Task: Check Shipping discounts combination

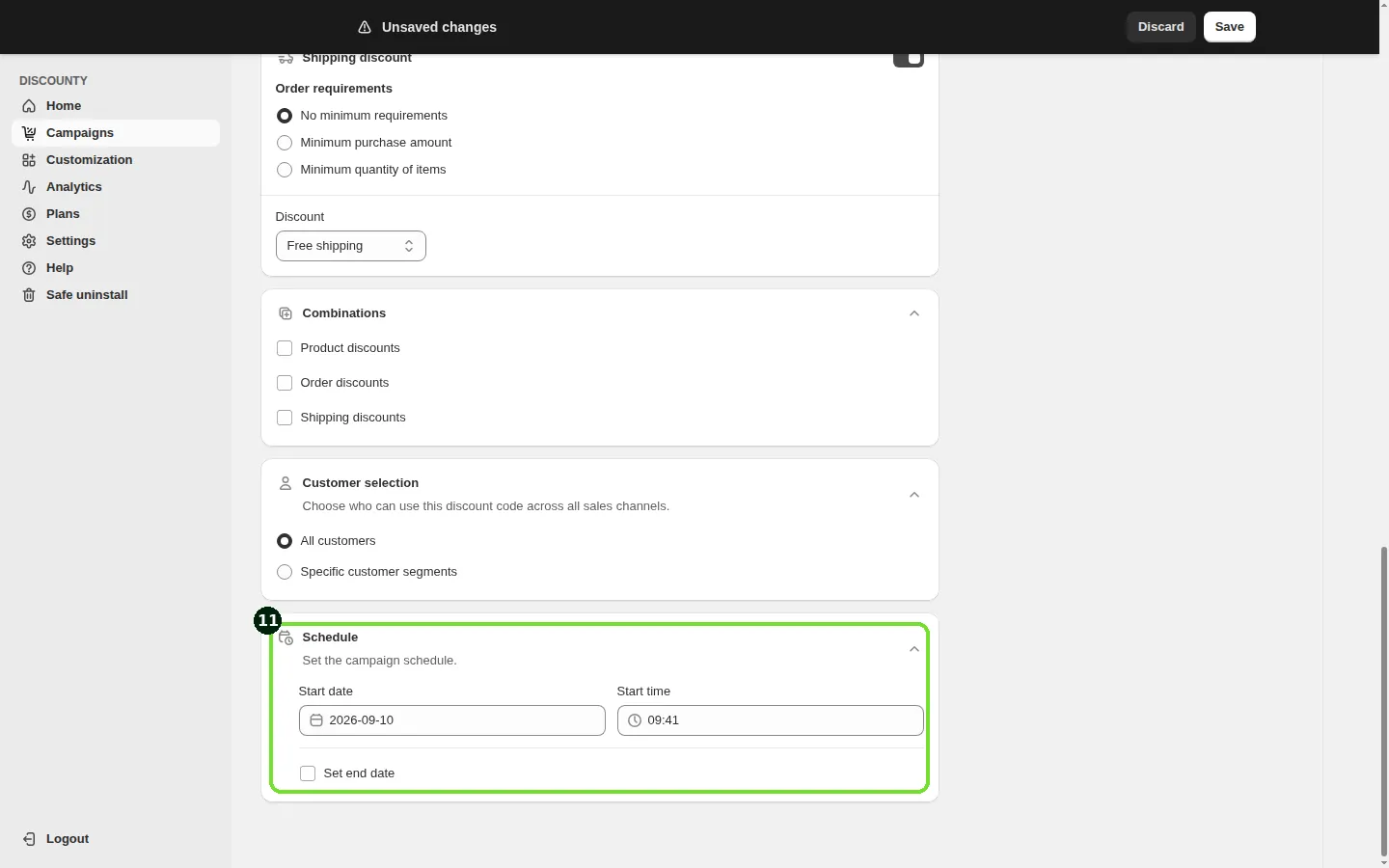Action: pyautogui.click(x=285, y=418)
